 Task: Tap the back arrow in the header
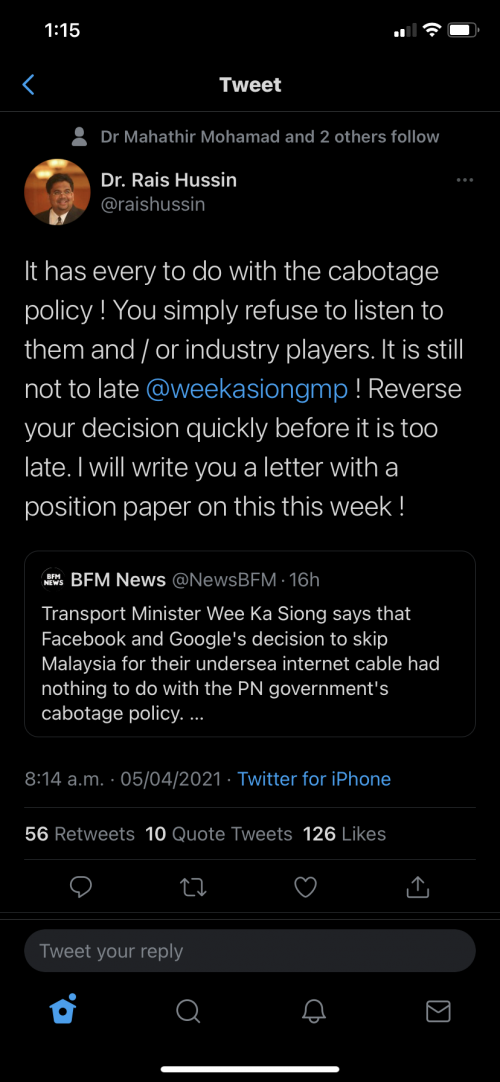(x=28, y=85)
